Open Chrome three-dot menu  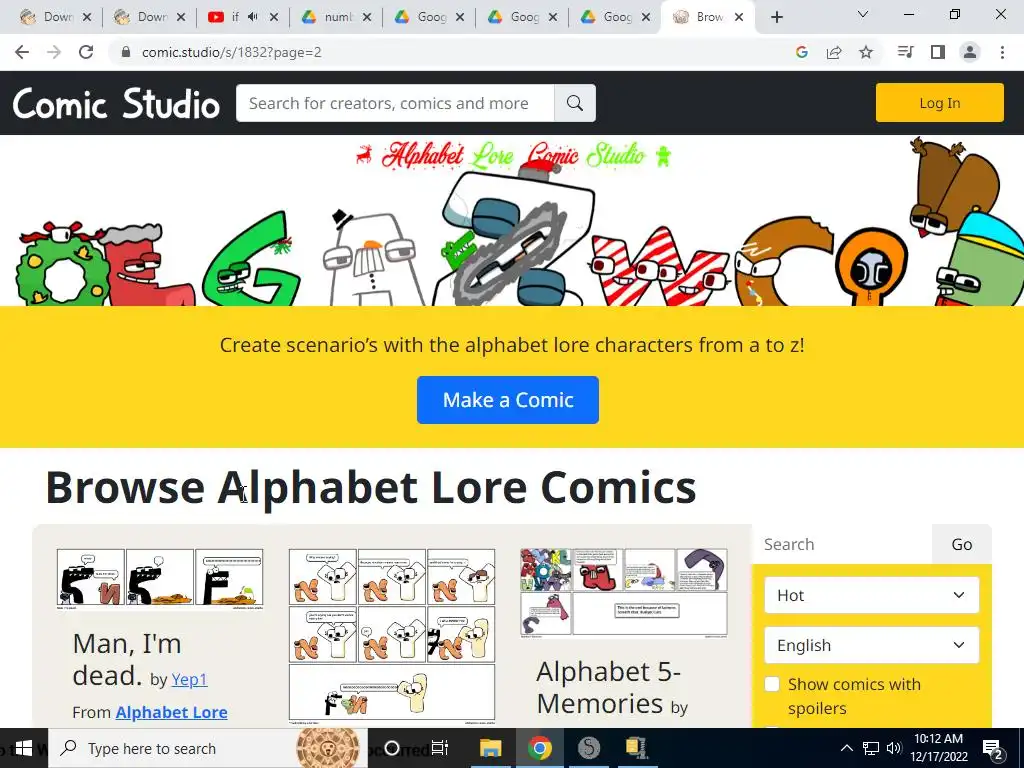[x=1002, y=52]
